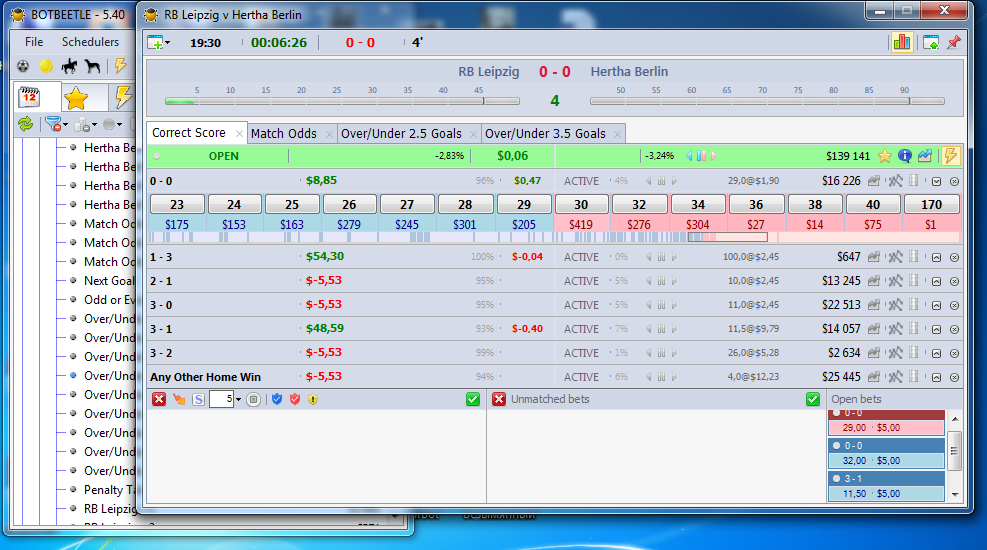Open add market window dropdown
Screen dimensions: 987x550
coord(159,43)
